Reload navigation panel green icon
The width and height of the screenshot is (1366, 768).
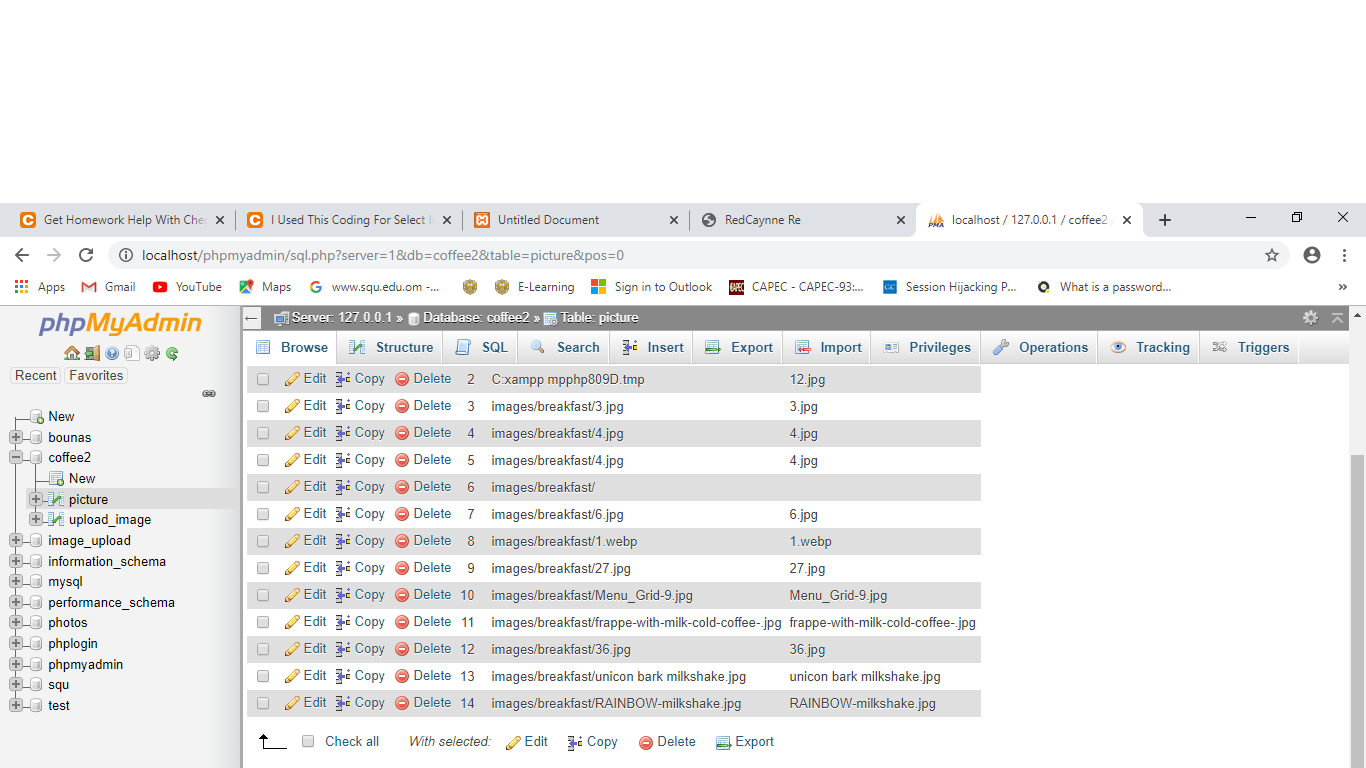[x=172, y=353]
